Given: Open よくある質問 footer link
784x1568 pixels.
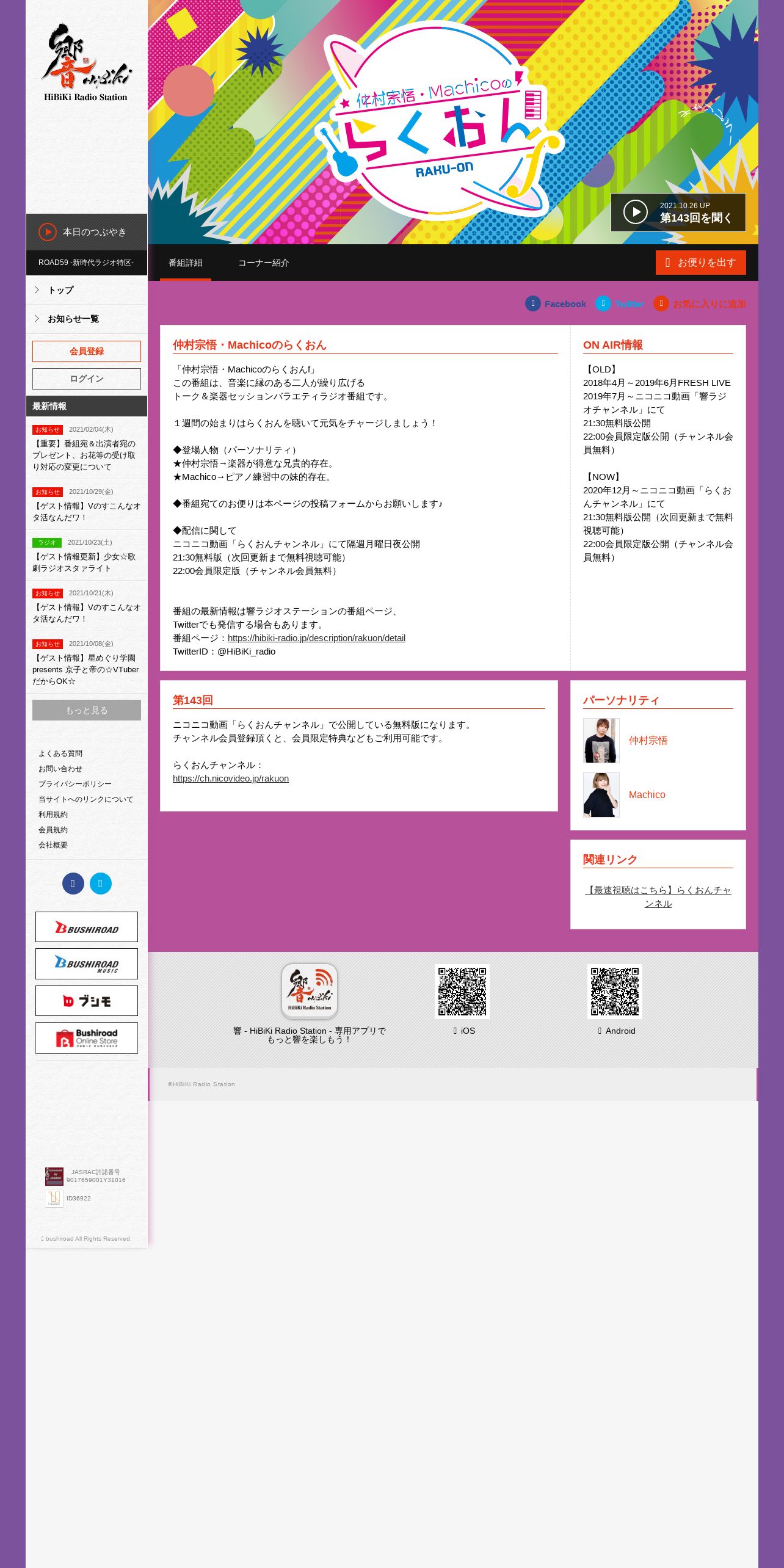Looking at the screenshot, I should point(60,753).
